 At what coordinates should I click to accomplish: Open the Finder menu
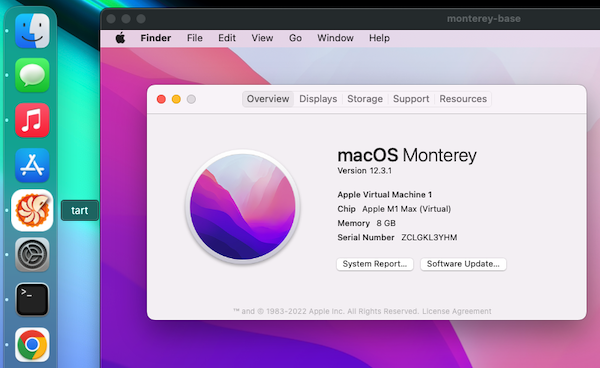pyautogui.click(x=155, y=38)
